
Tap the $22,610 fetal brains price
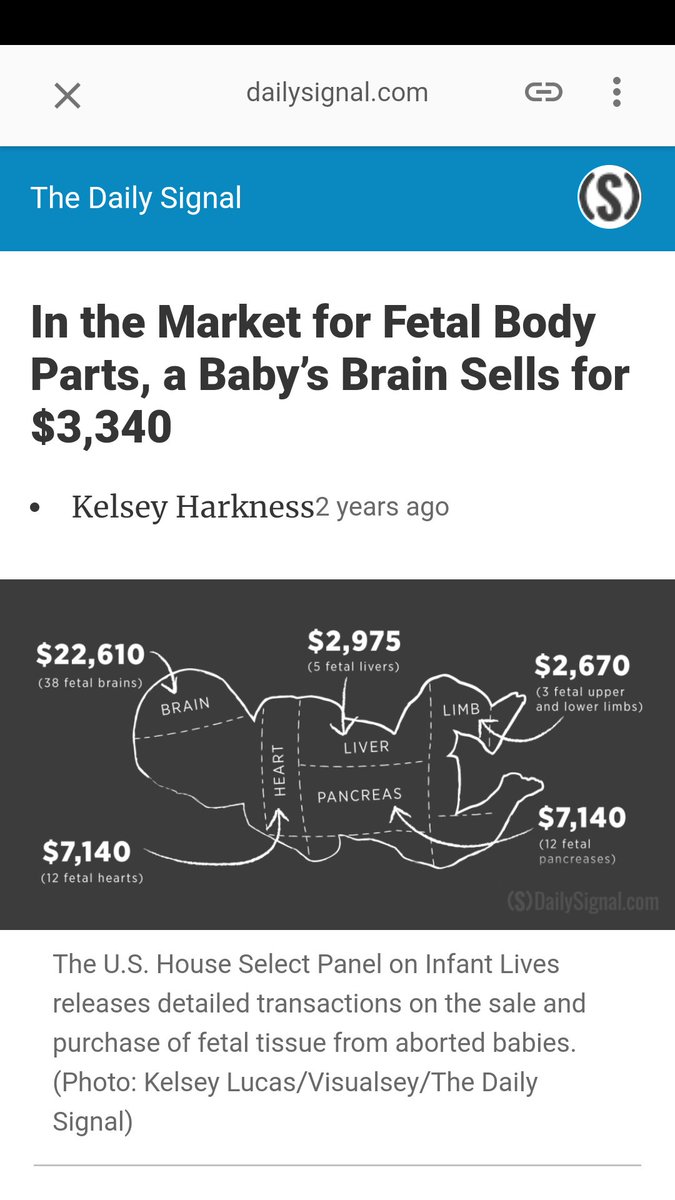point(90,655)
